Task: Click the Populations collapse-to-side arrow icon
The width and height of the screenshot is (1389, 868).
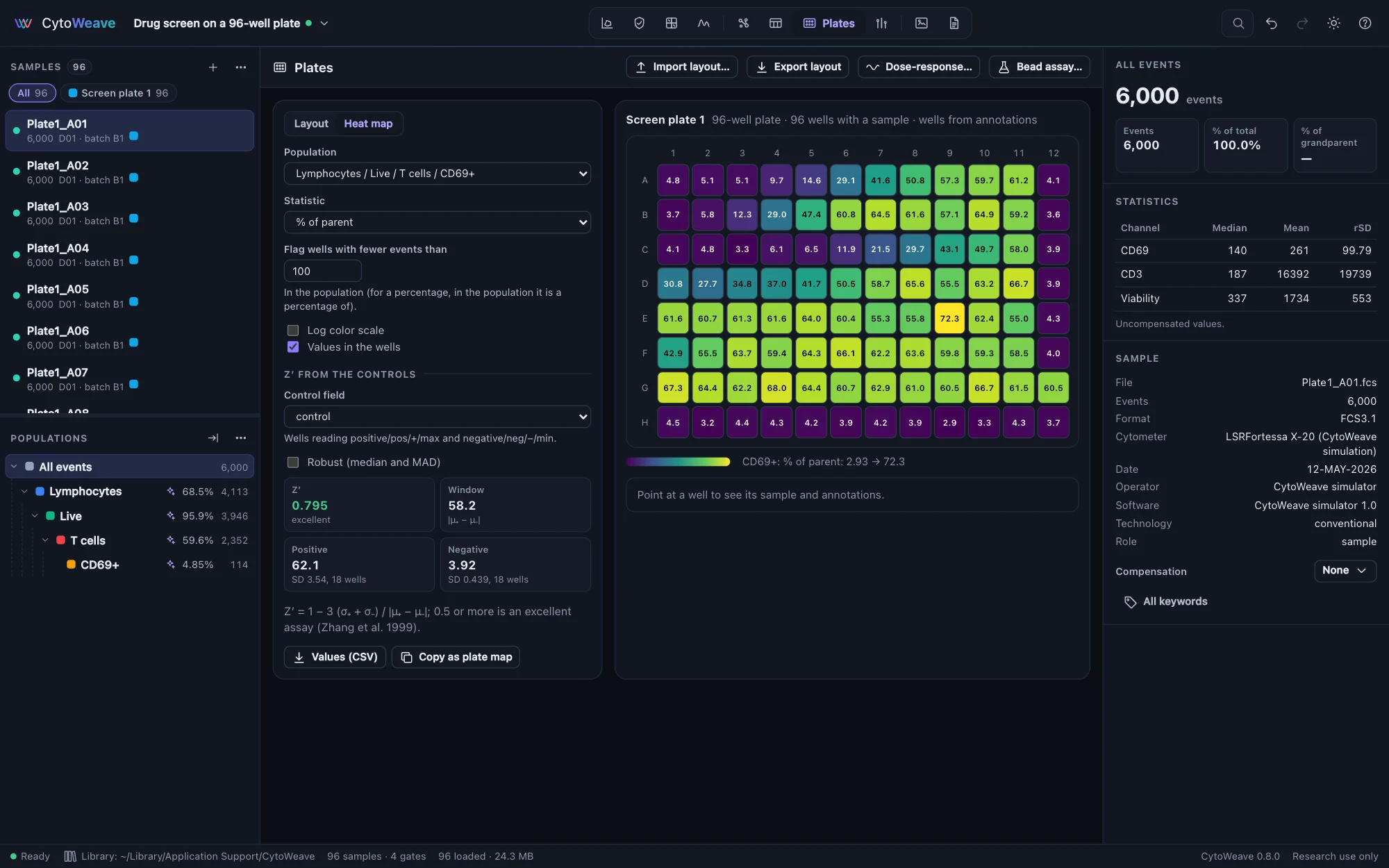Action: [x=213, y=437]
